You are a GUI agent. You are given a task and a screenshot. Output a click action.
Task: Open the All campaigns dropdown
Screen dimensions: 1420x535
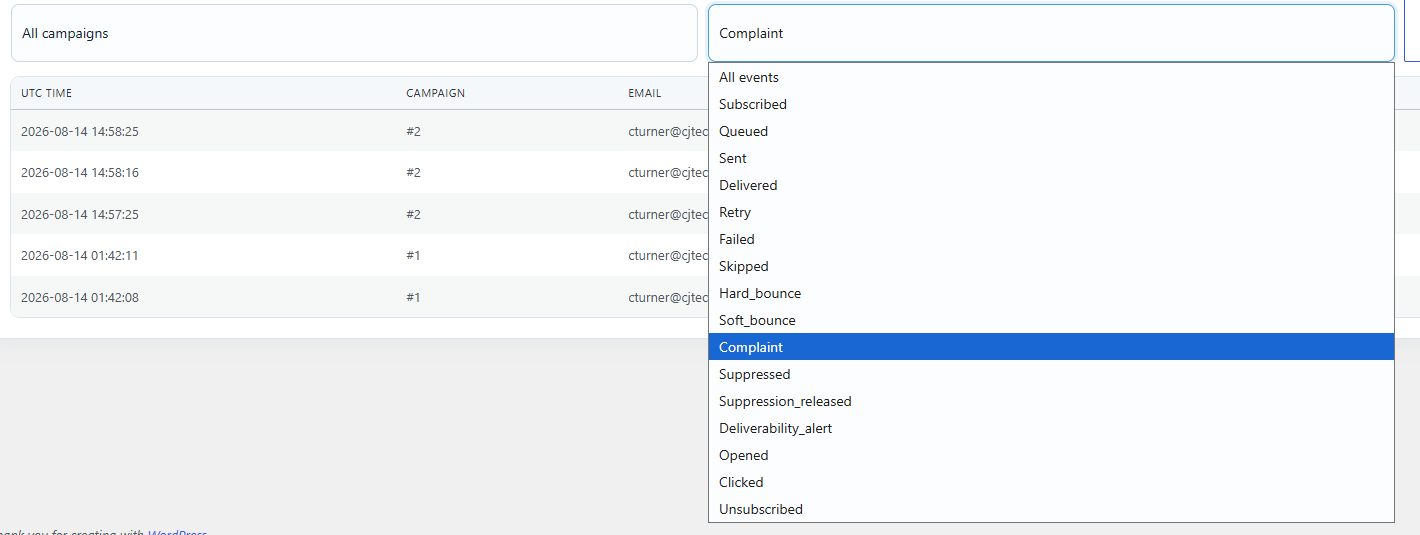tap(354, 33)
